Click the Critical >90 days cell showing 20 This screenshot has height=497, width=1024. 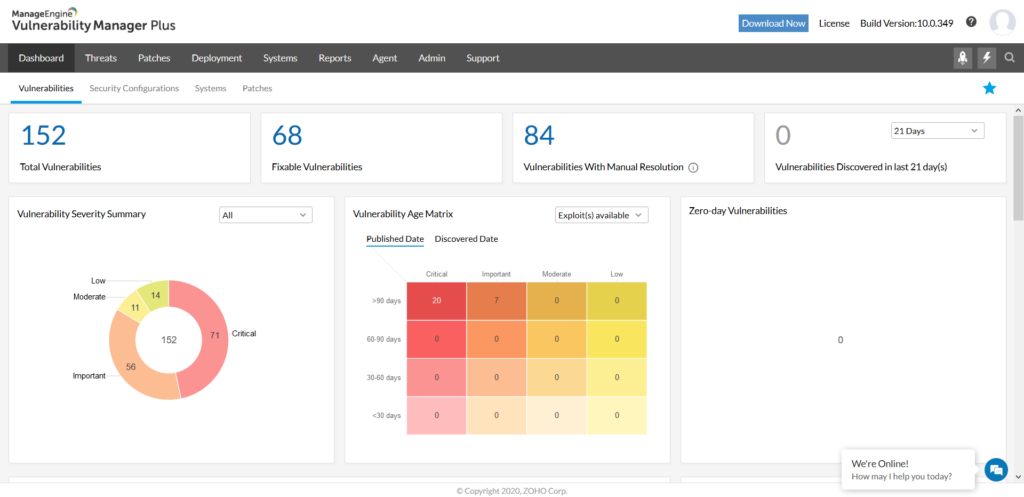(436, 301)
